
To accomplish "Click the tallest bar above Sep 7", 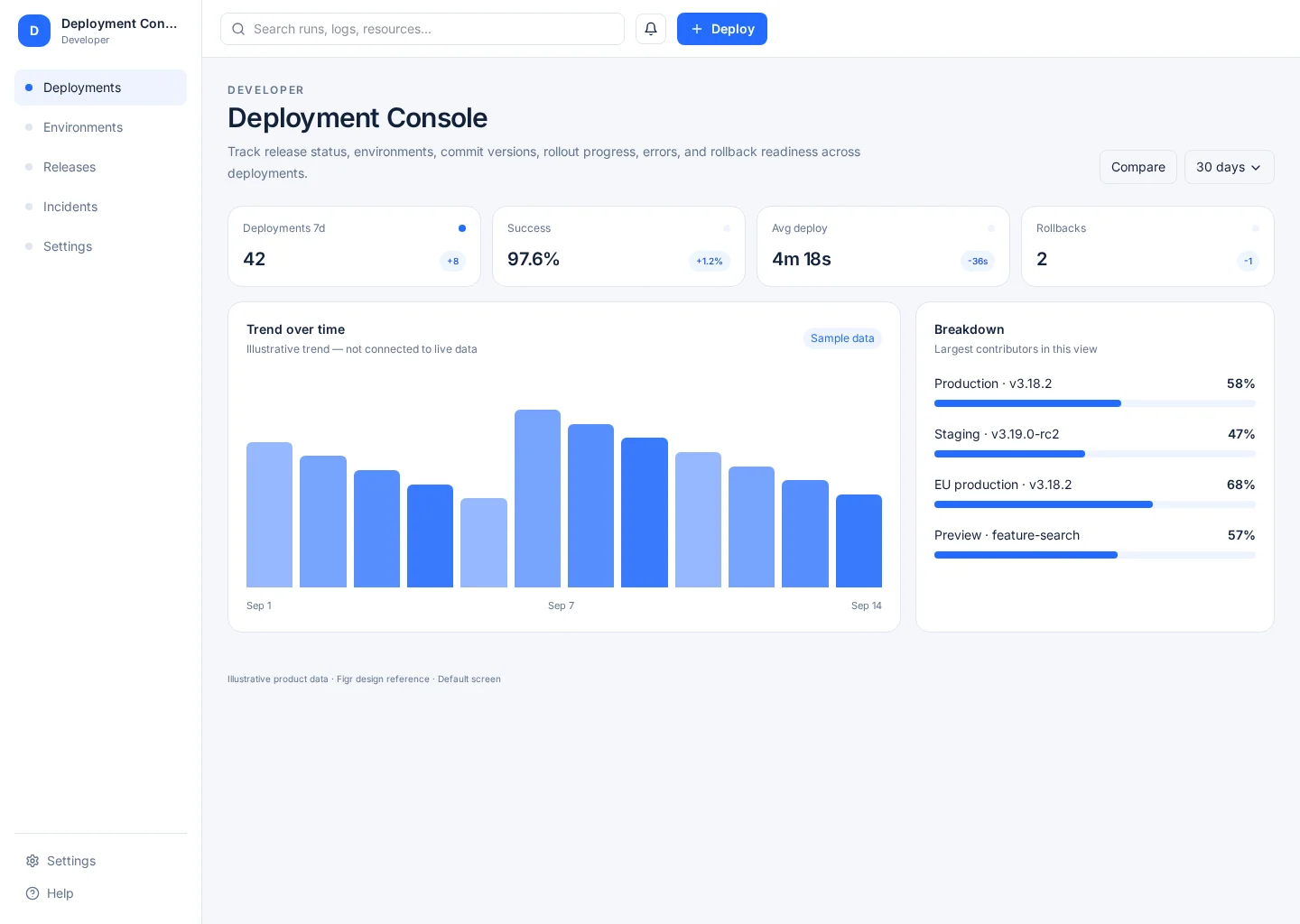I will point(537,498).
